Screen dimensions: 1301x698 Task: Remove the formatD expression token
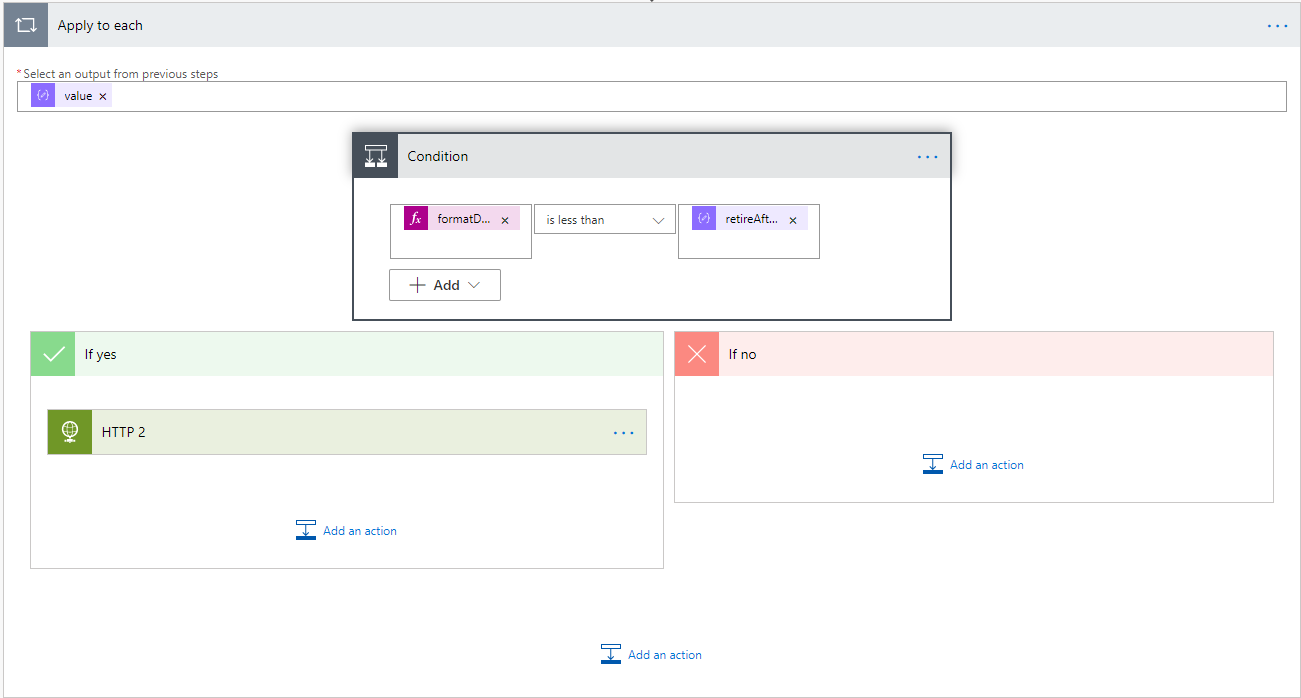505,220
